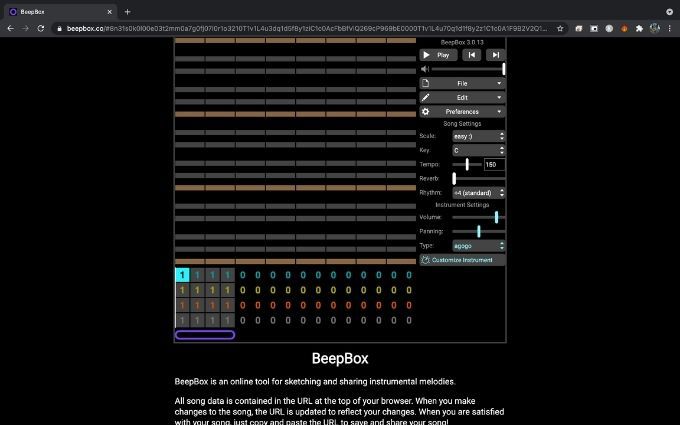Image resolution: width=680 pixels, height=425 pixels.
Task: Click the Song Settings label
Action: [462, 124]
